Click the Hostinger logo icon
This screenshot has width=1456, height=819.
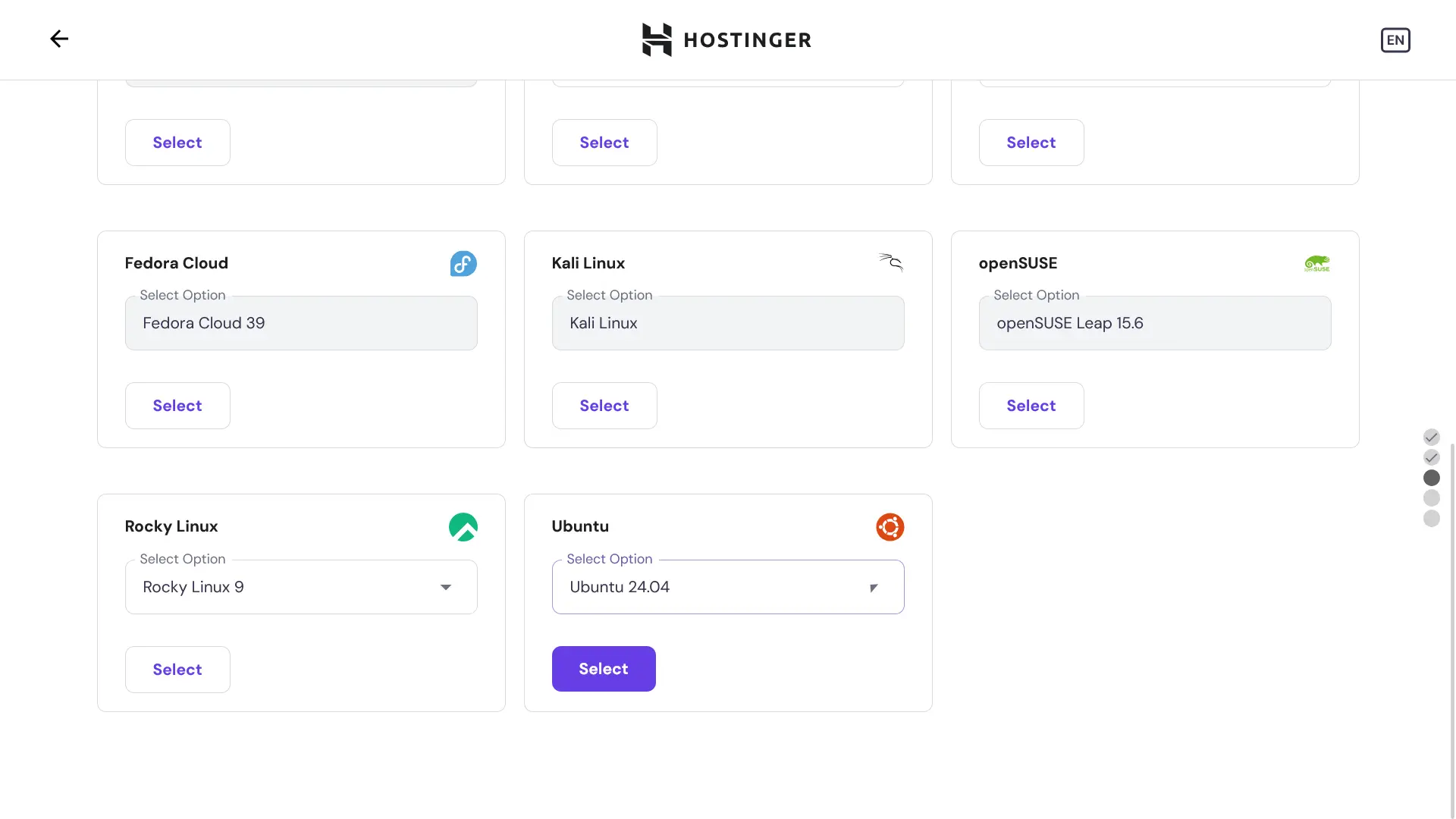point(657,40)
